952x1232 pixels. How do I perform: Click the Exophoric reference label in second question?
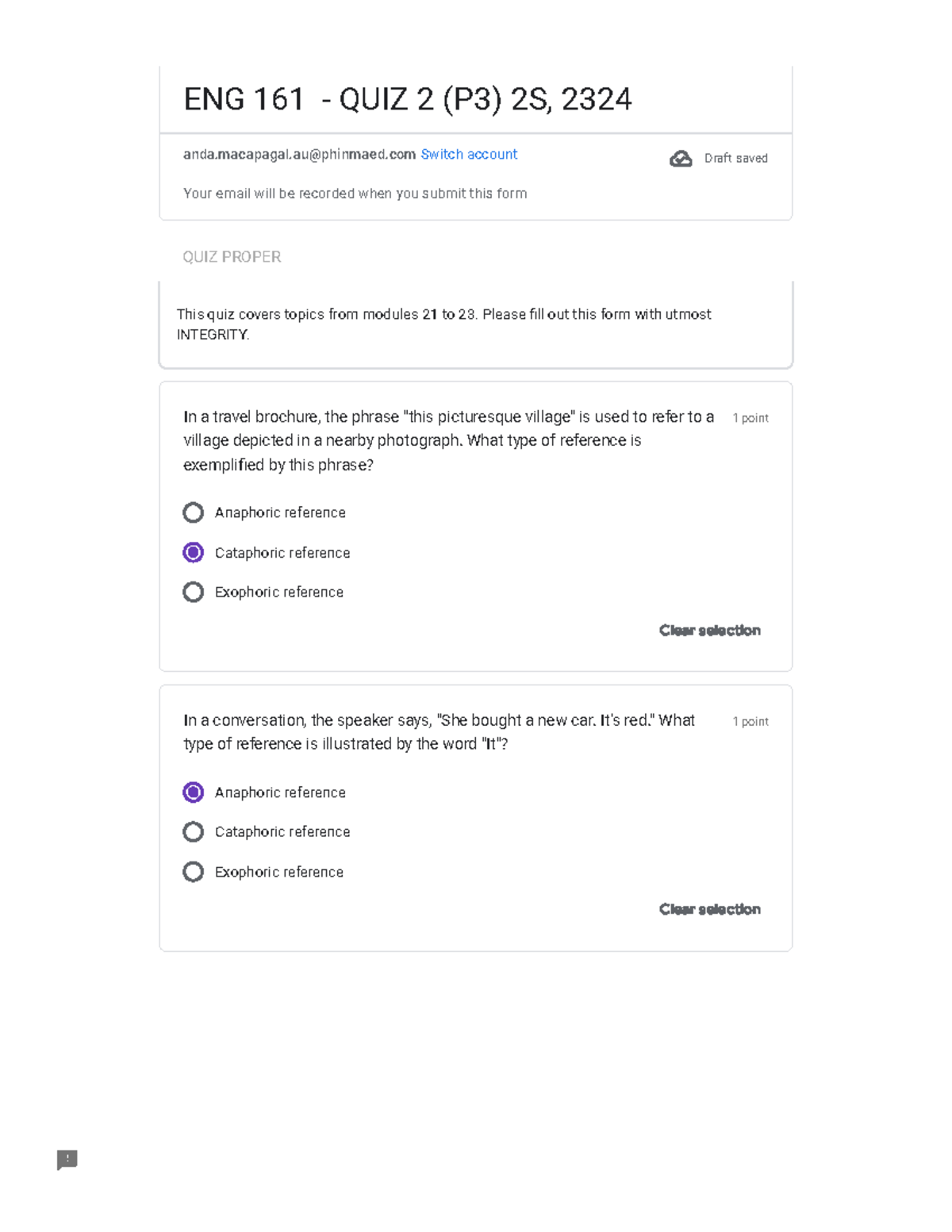[279, 872]
